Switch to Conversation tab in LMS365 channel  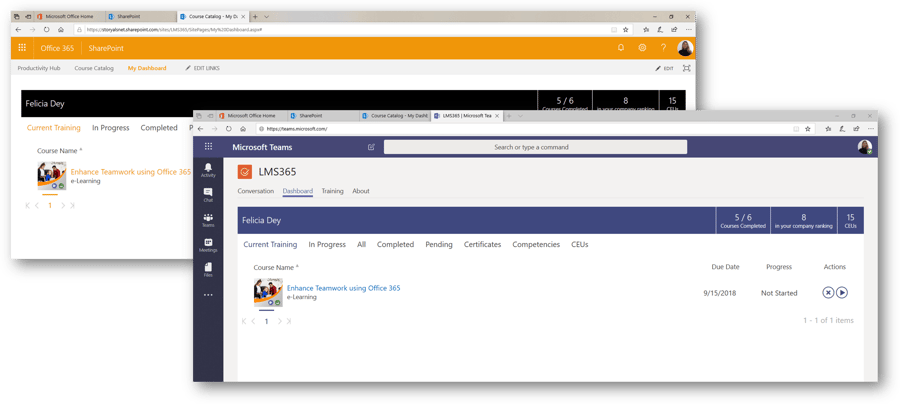click(256, 191)
